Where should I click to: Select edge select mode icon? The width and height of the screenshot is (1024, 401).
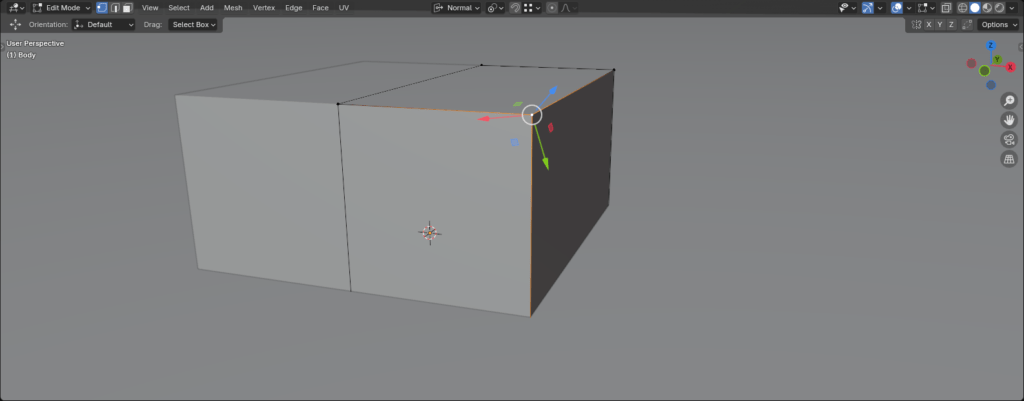[x=115, y=8]
